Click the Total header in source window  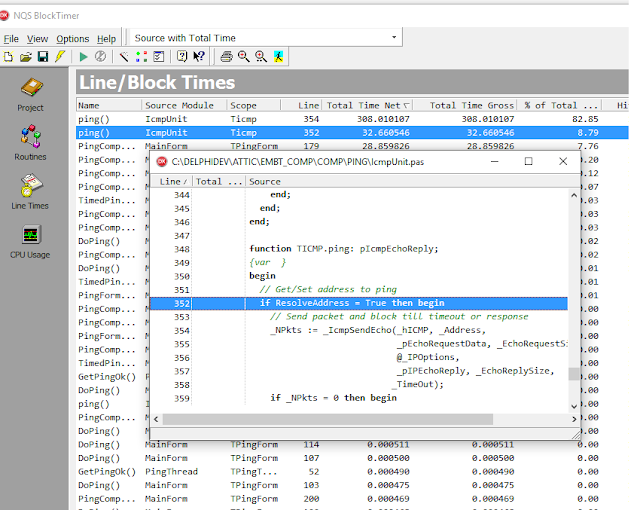point(219,182)
